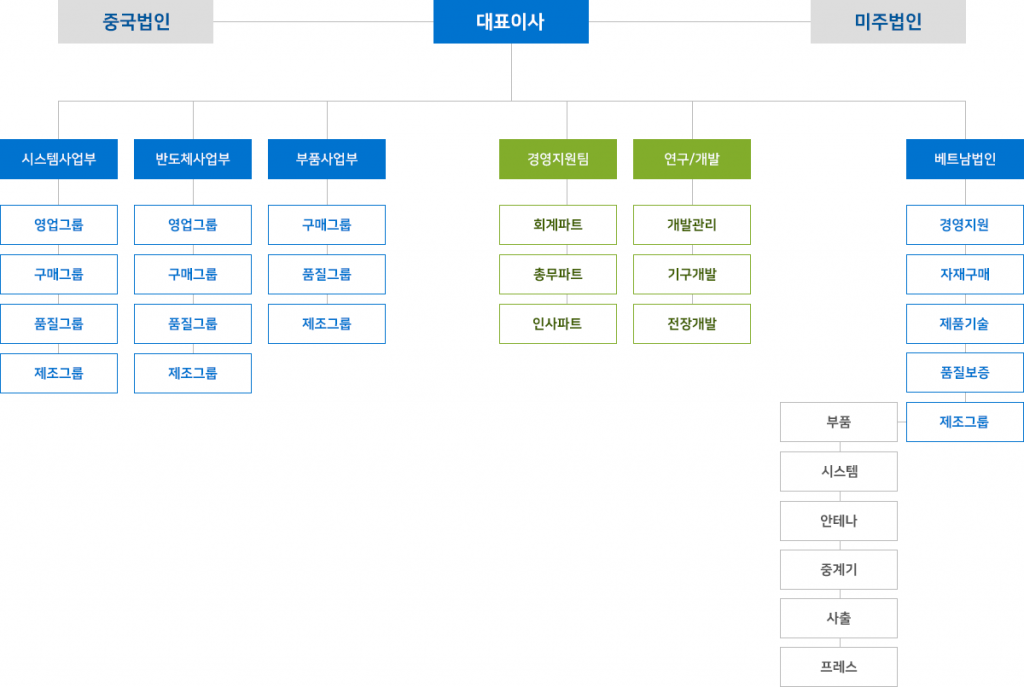1024x687 pixels.
Task: Click 품질보증 under 베트남법인
Action: (x=965, y=373)
